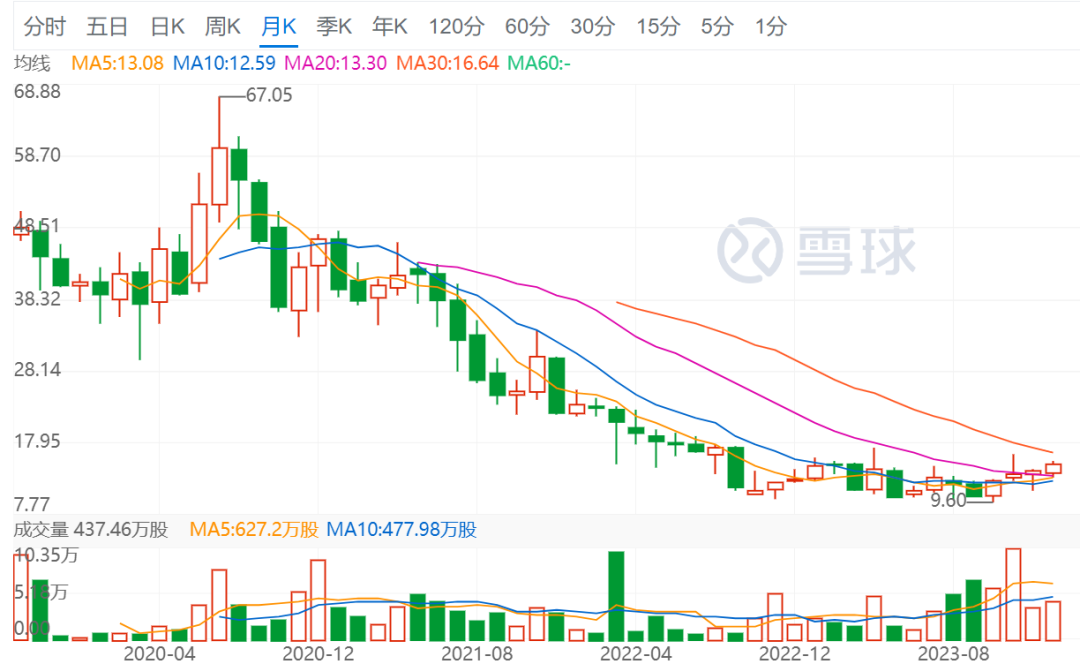
Task: Switch to the 分时 chart tab
Action: [x=44, y=27]
